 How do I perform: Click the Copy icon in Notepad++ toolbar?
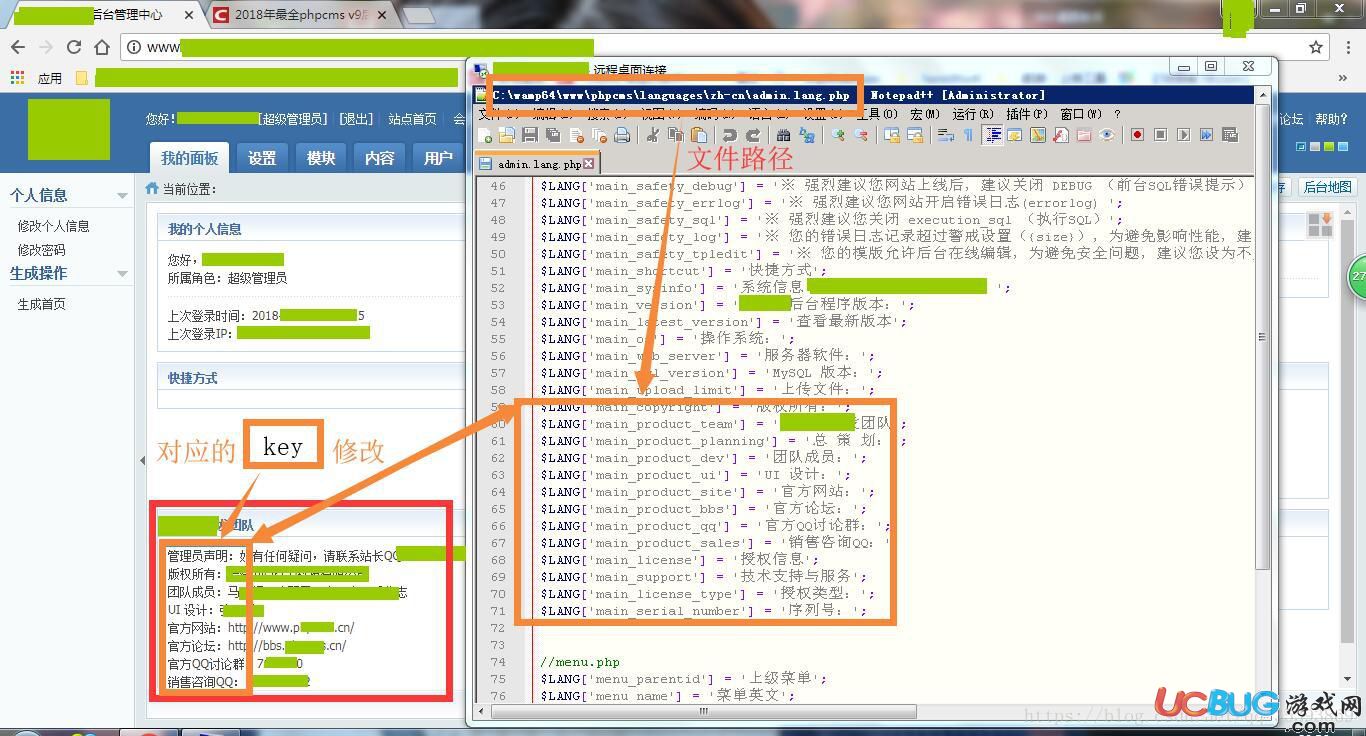click(675, 135)
